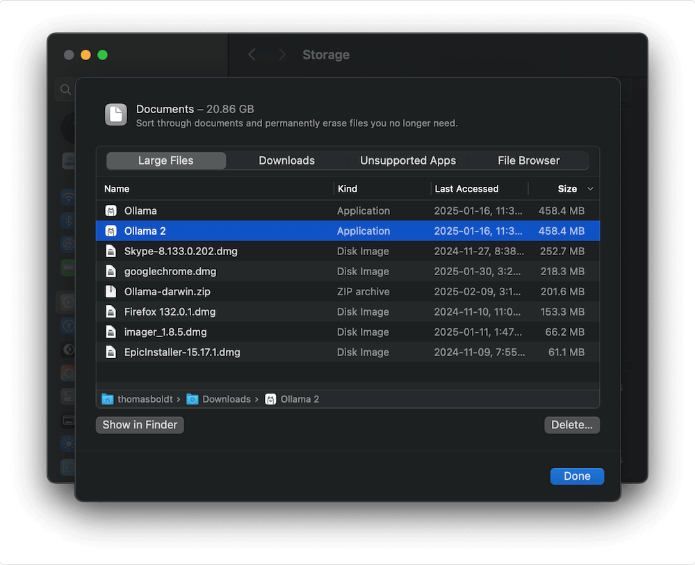Select the imager_1.8.5.dmg file name
Screen dimensions: 695x565
[165, 332]
